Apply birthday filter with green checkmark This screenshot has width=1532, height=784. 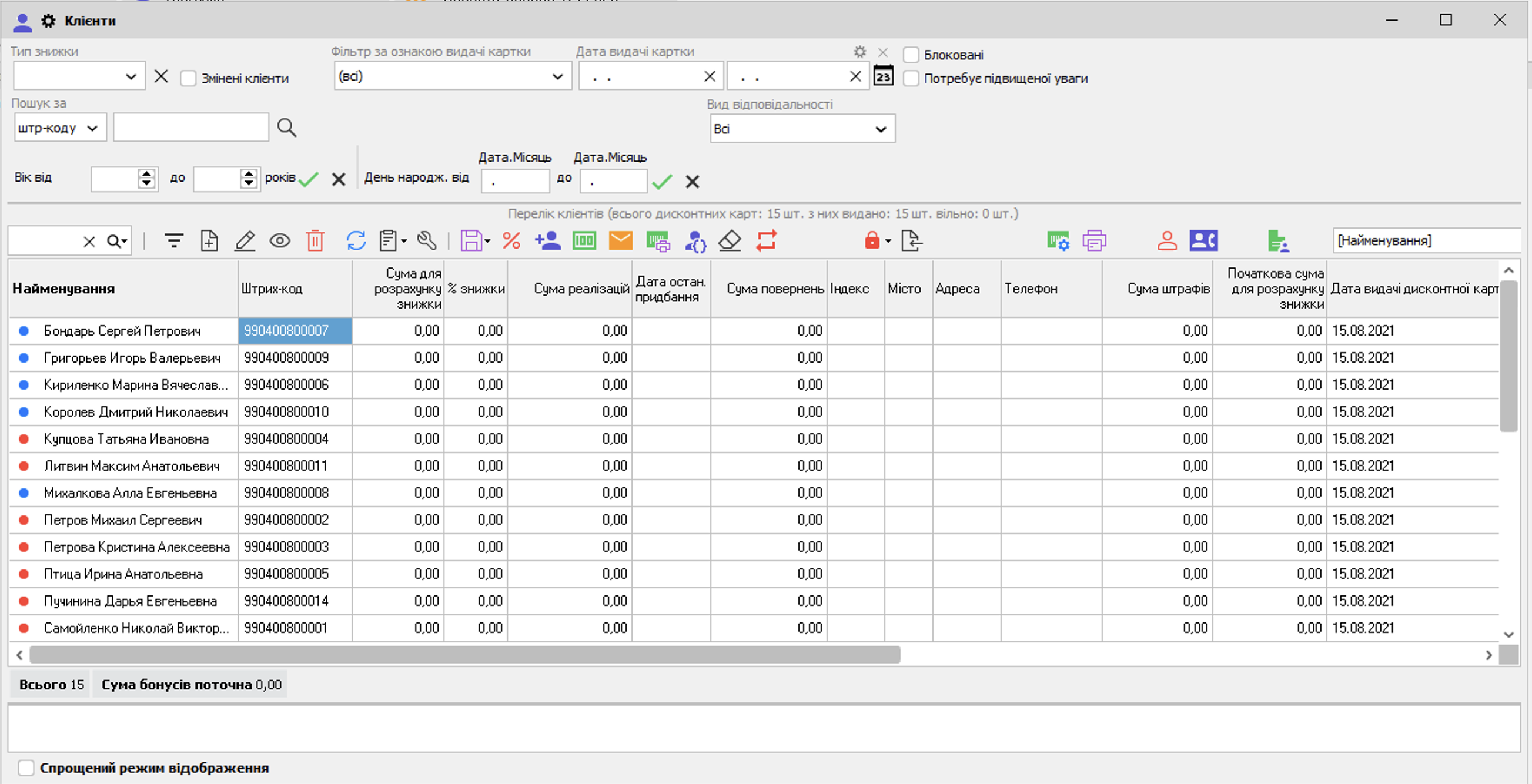tap(662, 181)
